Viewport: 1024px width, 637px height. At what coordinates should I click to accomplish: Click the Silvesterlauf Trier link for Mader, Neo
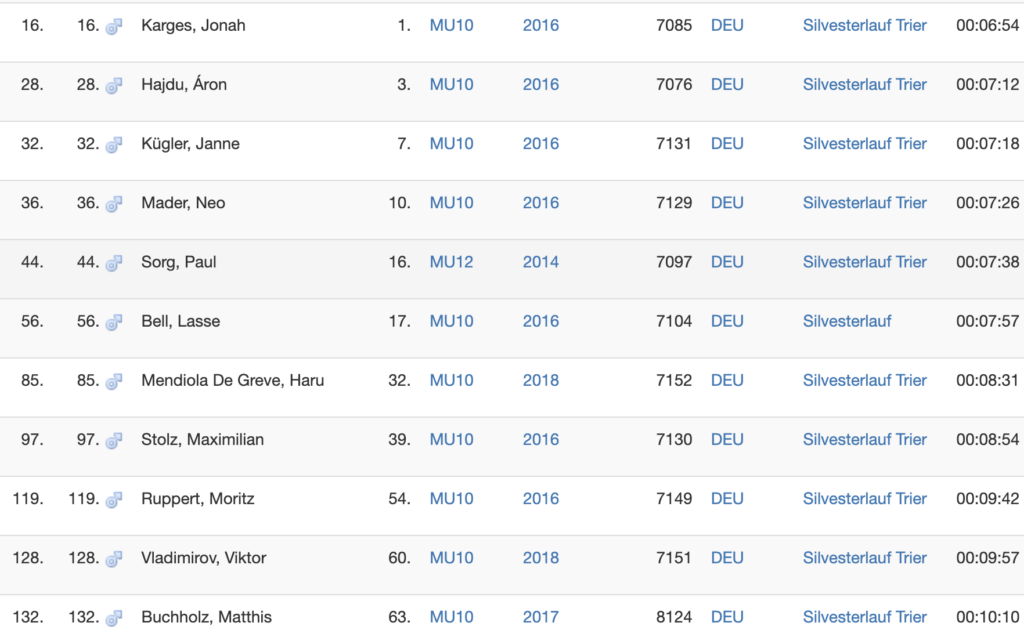pyautogui.click(x=865, y=203)
